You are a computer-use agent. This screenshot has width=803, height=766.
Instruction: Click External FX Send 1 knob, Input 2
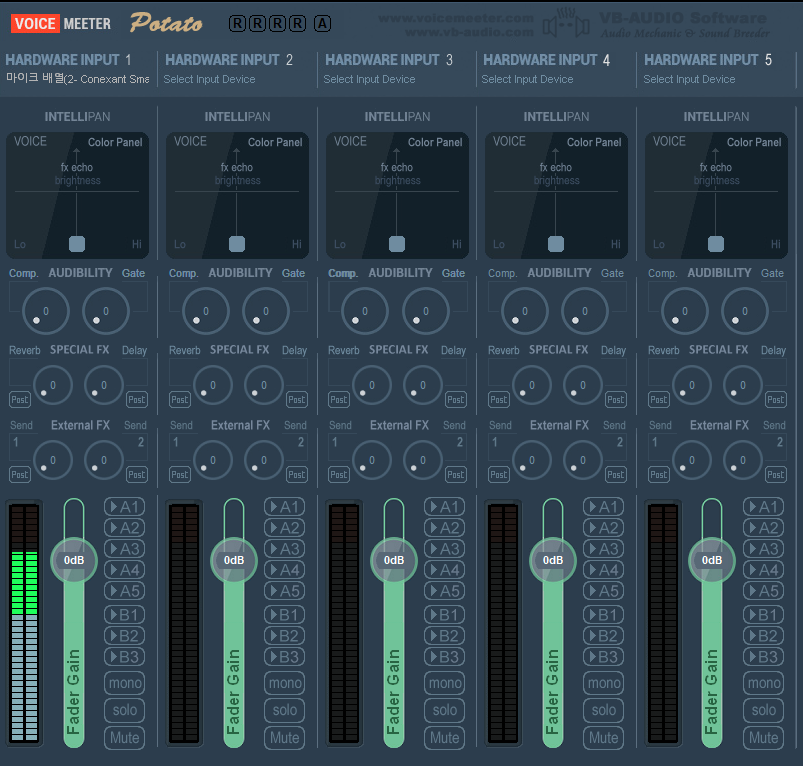click(x=213, y=460)
